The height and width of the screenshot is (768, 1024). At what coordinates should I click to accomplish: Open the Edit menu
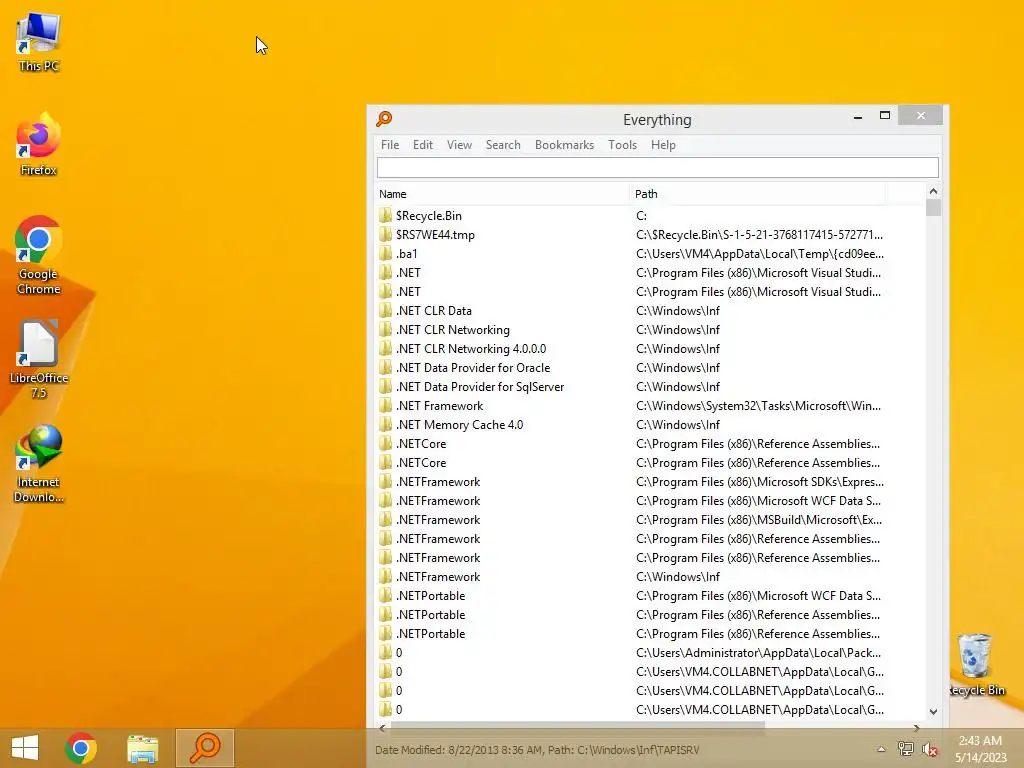(423, 145)
